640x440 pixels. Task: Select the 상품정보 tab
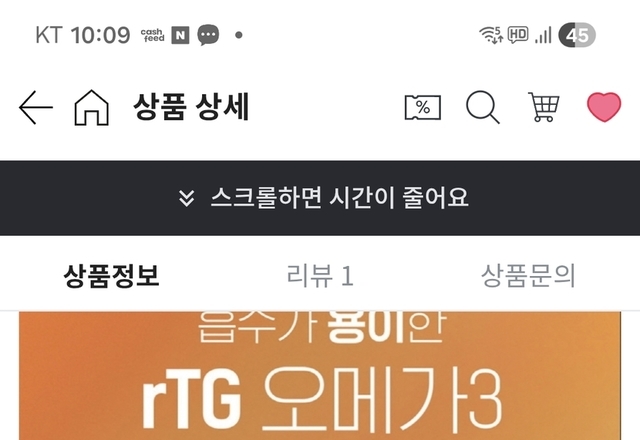pyautogui.click(x=111, y=276)
